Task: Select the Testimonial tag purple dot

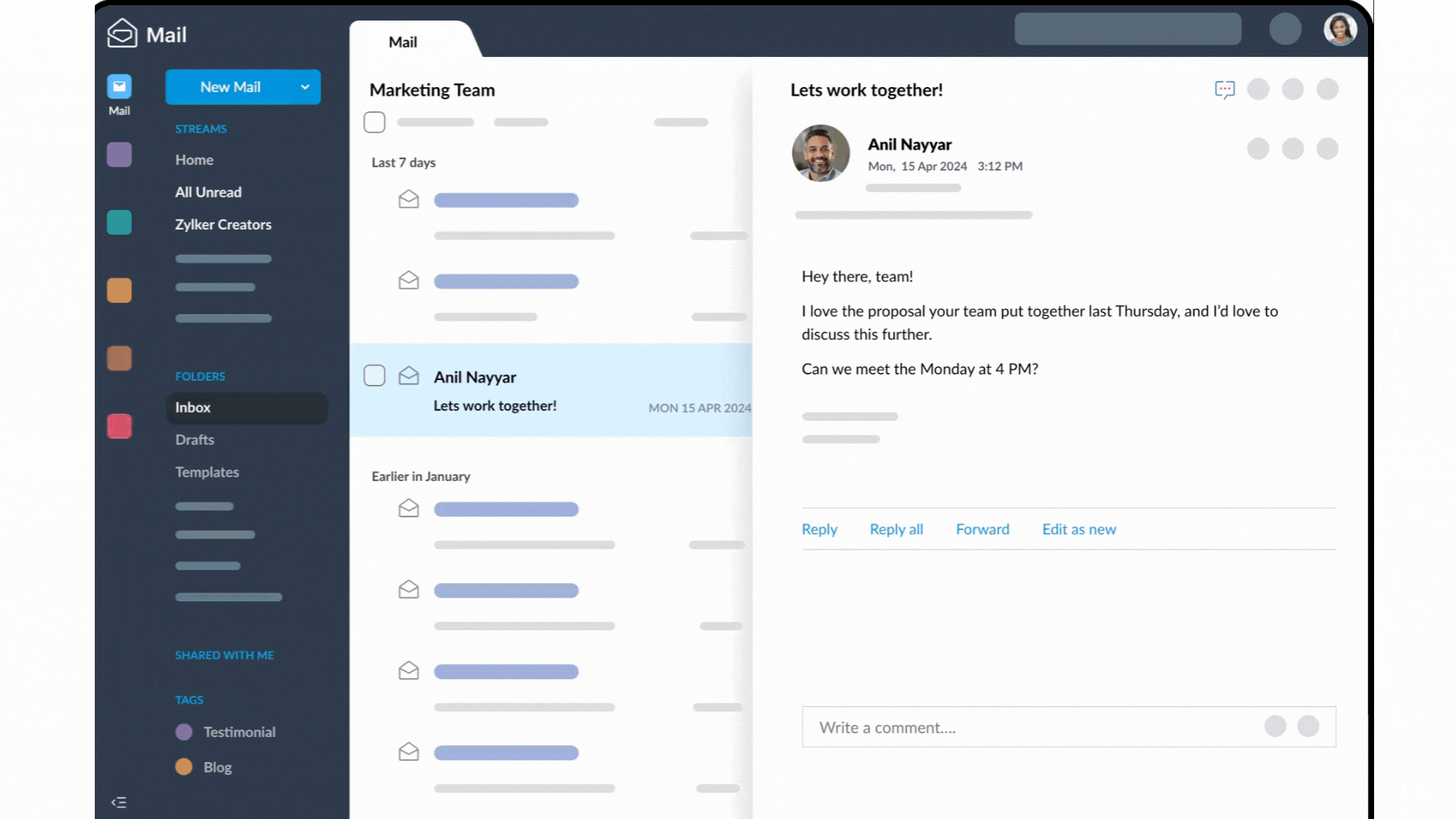Action: (x=184, y=732)
